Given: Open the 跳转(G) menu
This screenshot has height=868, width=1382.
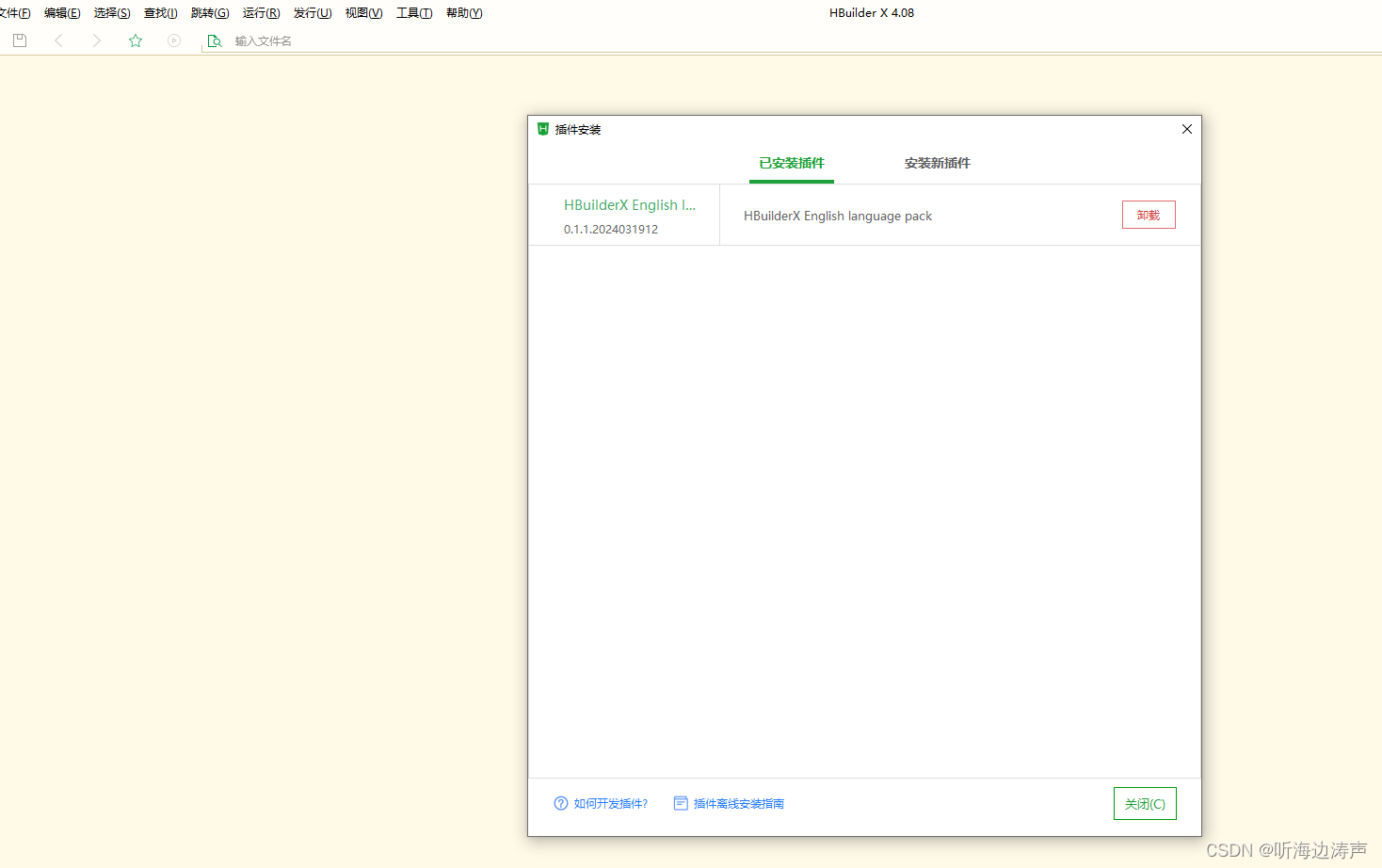Looking at the screenshot, I should point(210,13).
